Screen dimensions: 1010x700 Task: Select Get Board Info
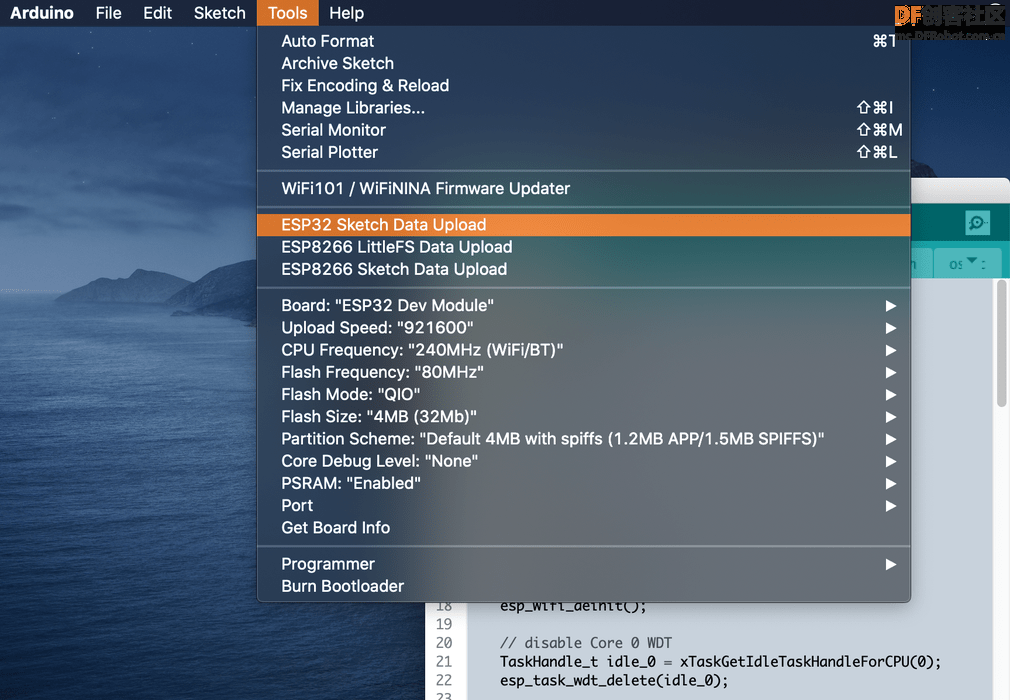[x=584, y=528]
